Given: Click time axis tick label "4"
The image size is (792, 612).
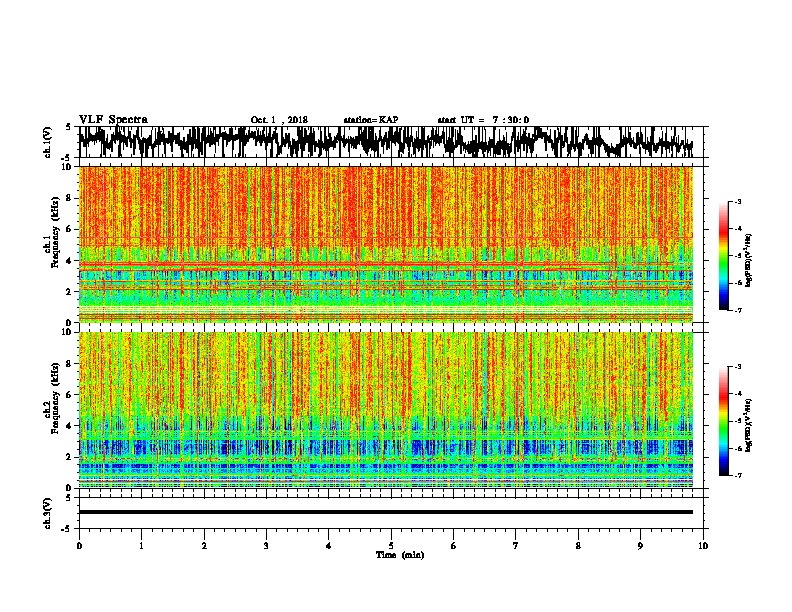Looking at the screenshot, I should pos(329,546).
